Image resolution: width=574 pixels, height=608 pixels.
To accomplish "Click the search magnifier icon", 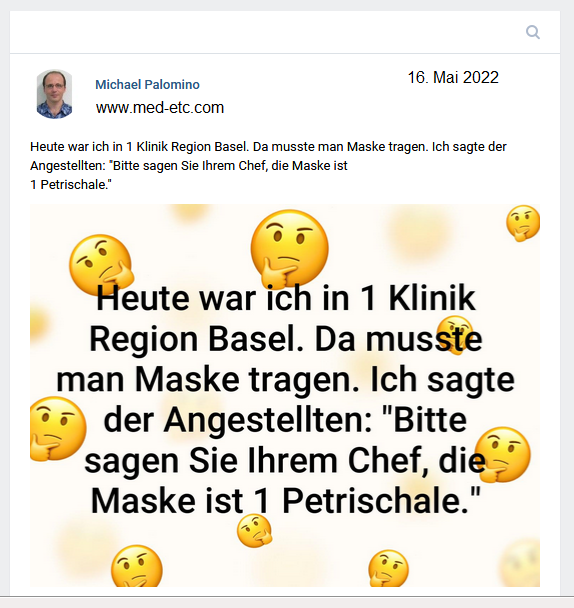I will [x=533, y=32].
